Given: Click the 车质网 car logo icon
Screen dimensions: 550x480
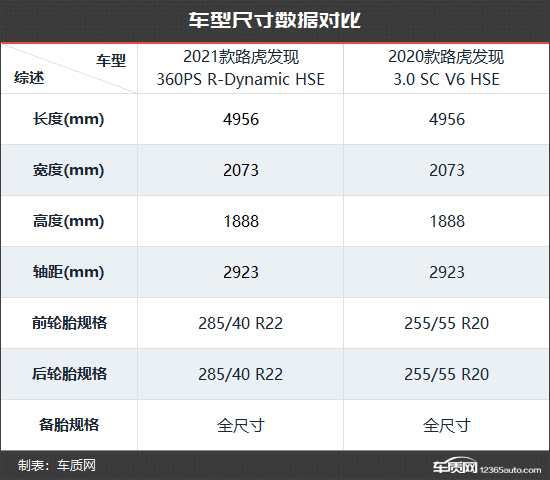Looking at the screenshot, I should tap(455, 465).
